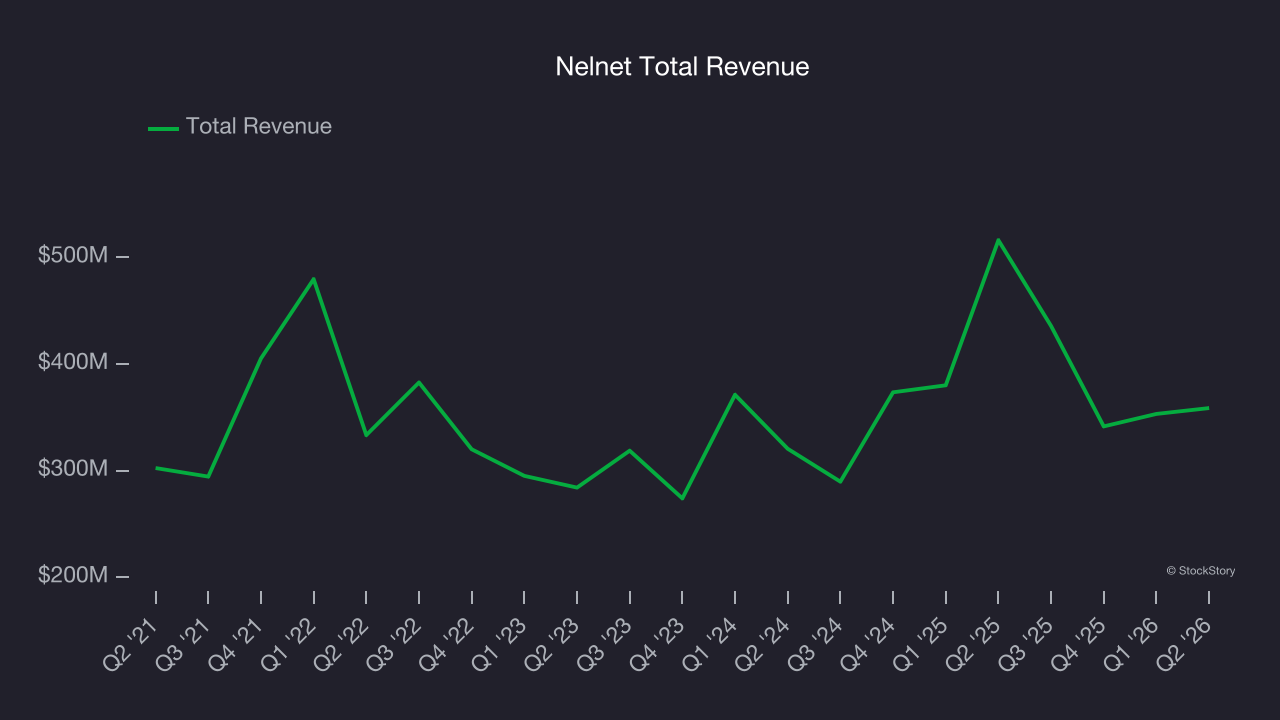Click the Nelnet Total Revenue chart title
The width and height of the screenshot is (1280, 720).
pos(682,67)
